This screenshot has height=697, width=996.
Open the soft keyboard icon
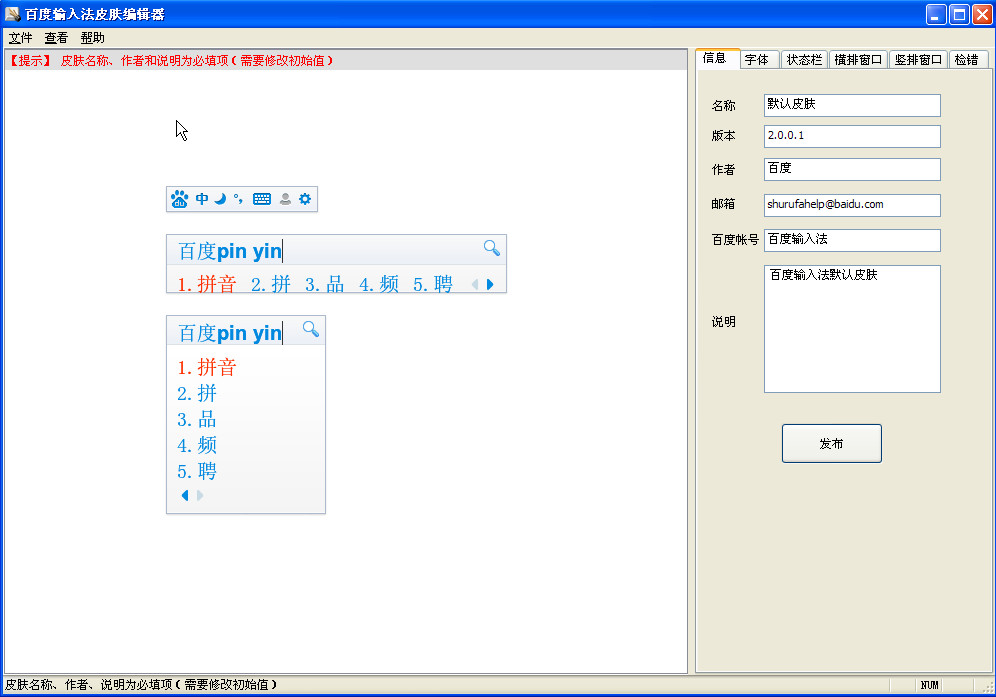point(262,199)
